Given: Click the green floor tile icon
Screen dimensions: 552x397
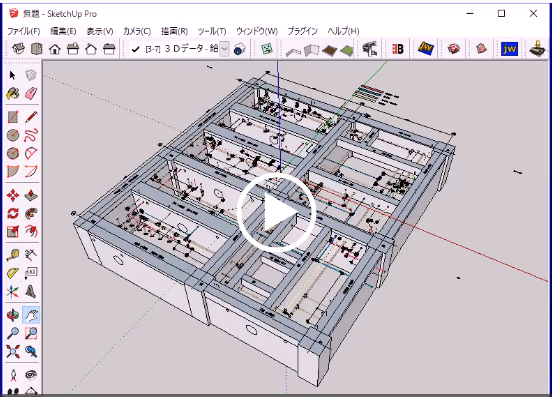Looking at the screenshot, I should 347,50.
